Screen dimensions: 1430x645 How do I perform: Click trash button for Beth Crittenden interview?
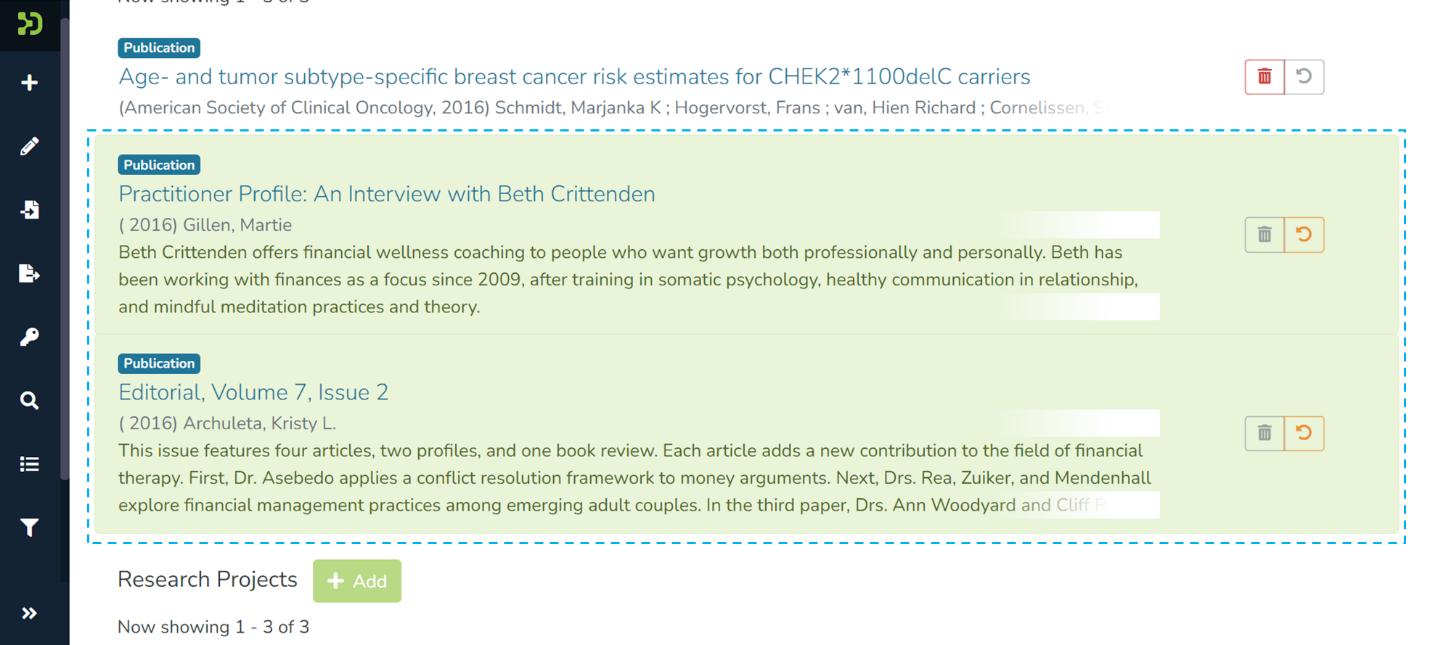point(1265,235)
